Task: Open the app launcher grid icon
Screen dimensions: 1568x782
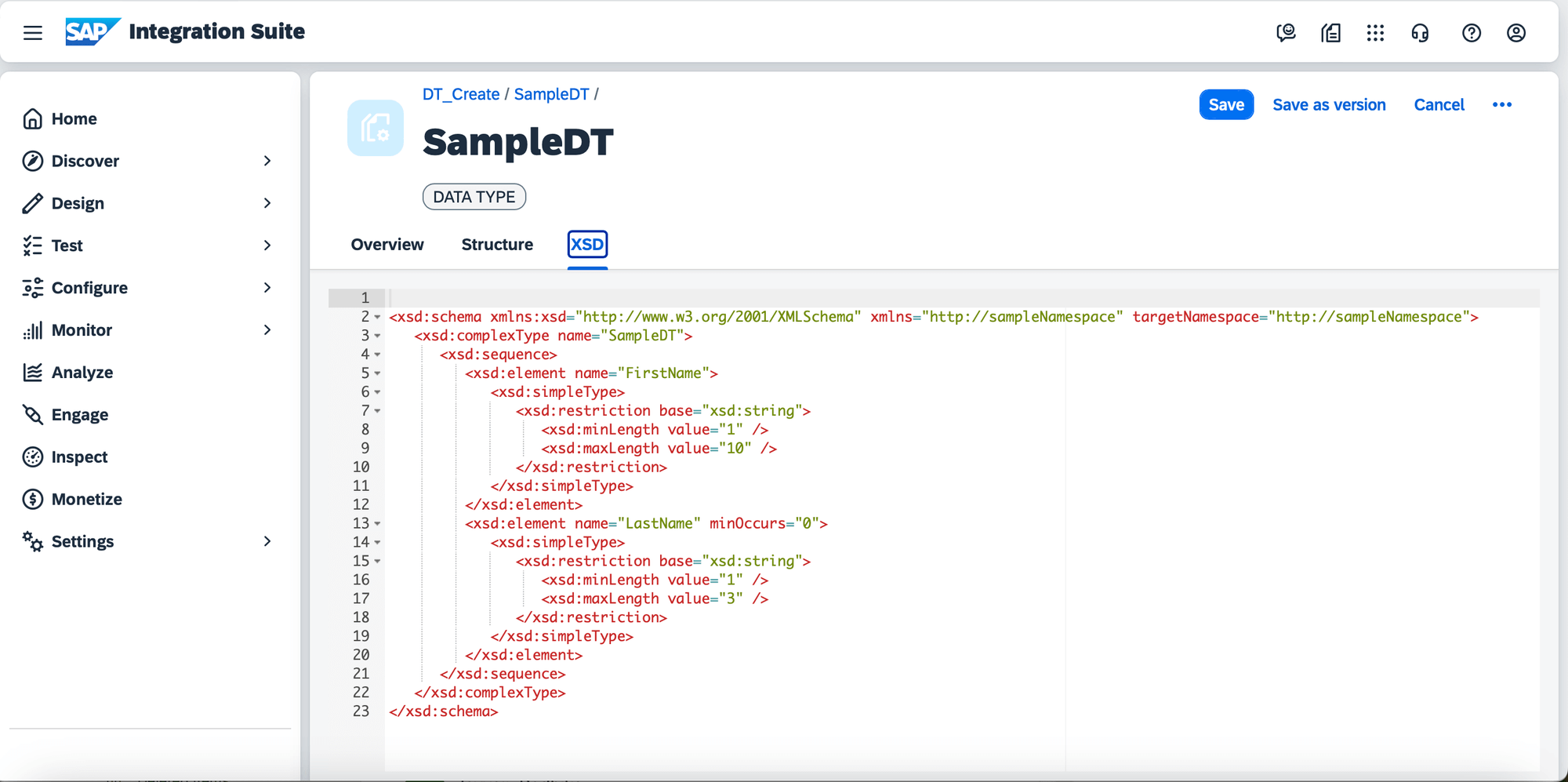Action: (1375, 33)
